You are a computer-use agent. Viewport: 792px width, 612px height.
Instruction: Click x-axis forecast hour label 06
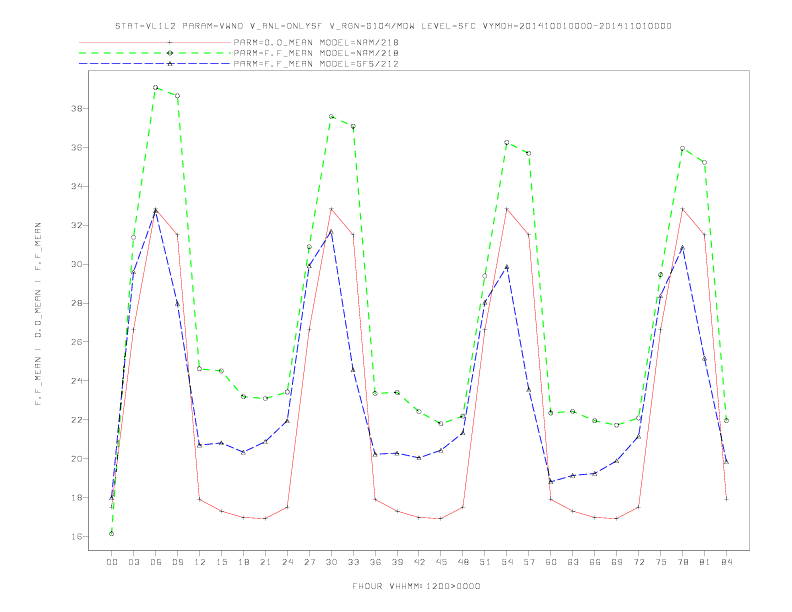pos(156,562)
